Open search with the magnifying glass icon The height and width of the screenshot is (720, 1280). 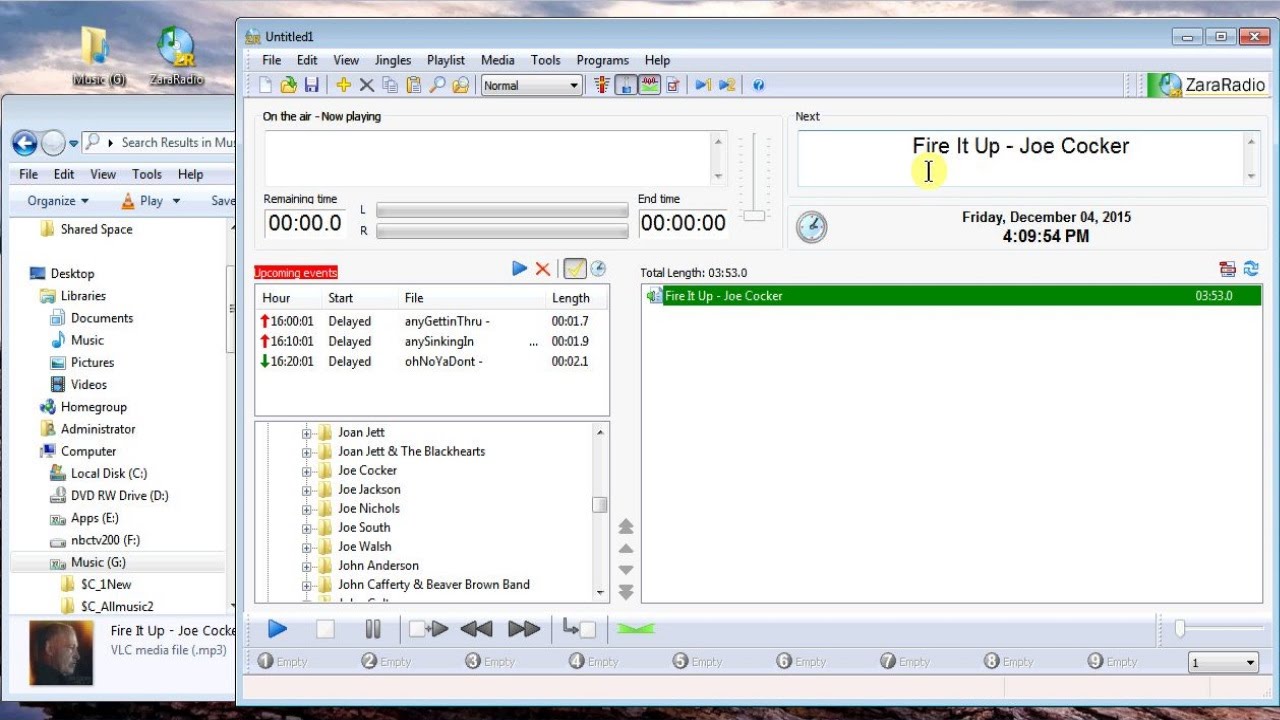[x=437, y=86]
